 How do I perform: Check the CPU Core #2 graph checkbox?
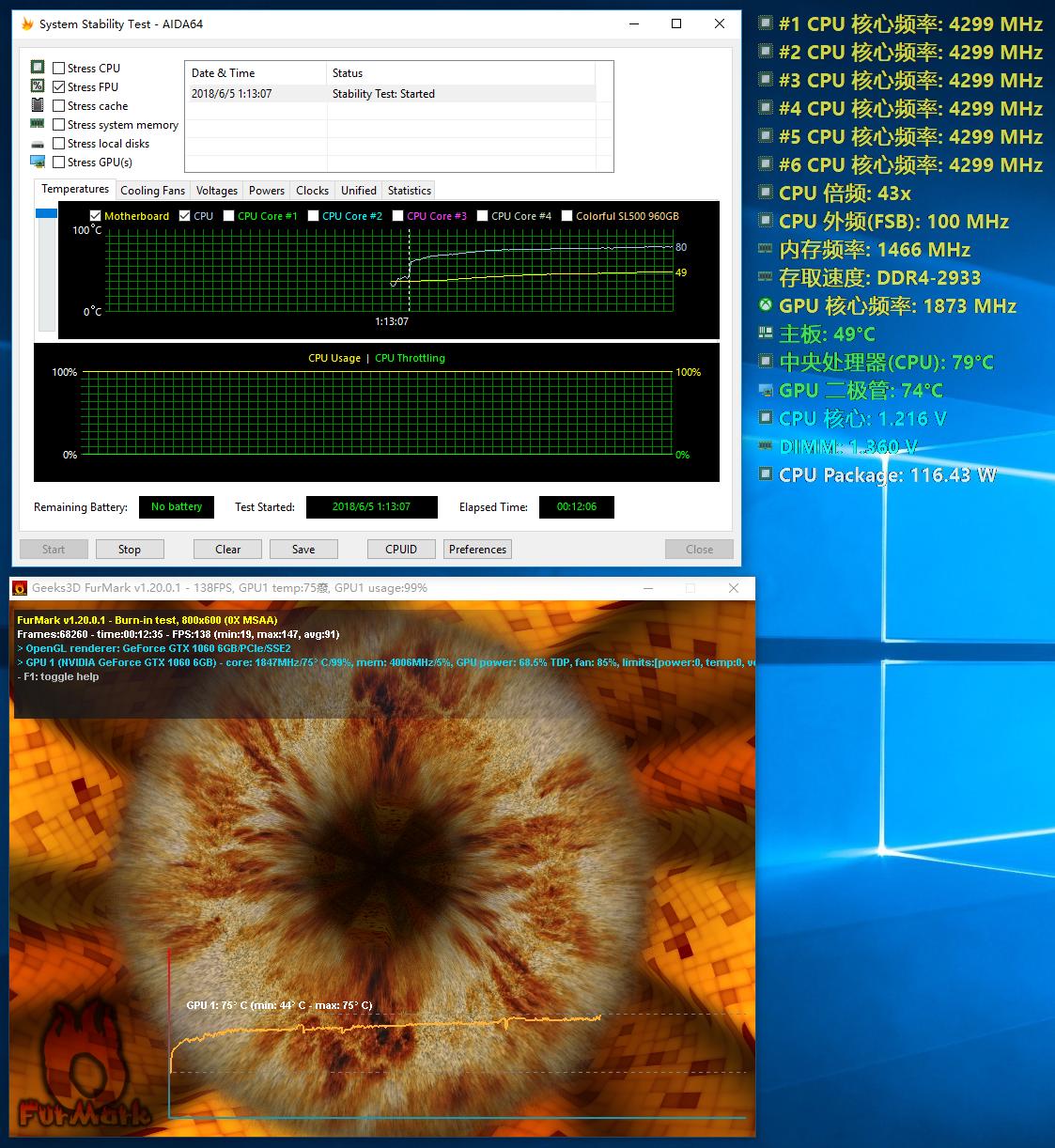pyautogui.click(x=313, y=215)
